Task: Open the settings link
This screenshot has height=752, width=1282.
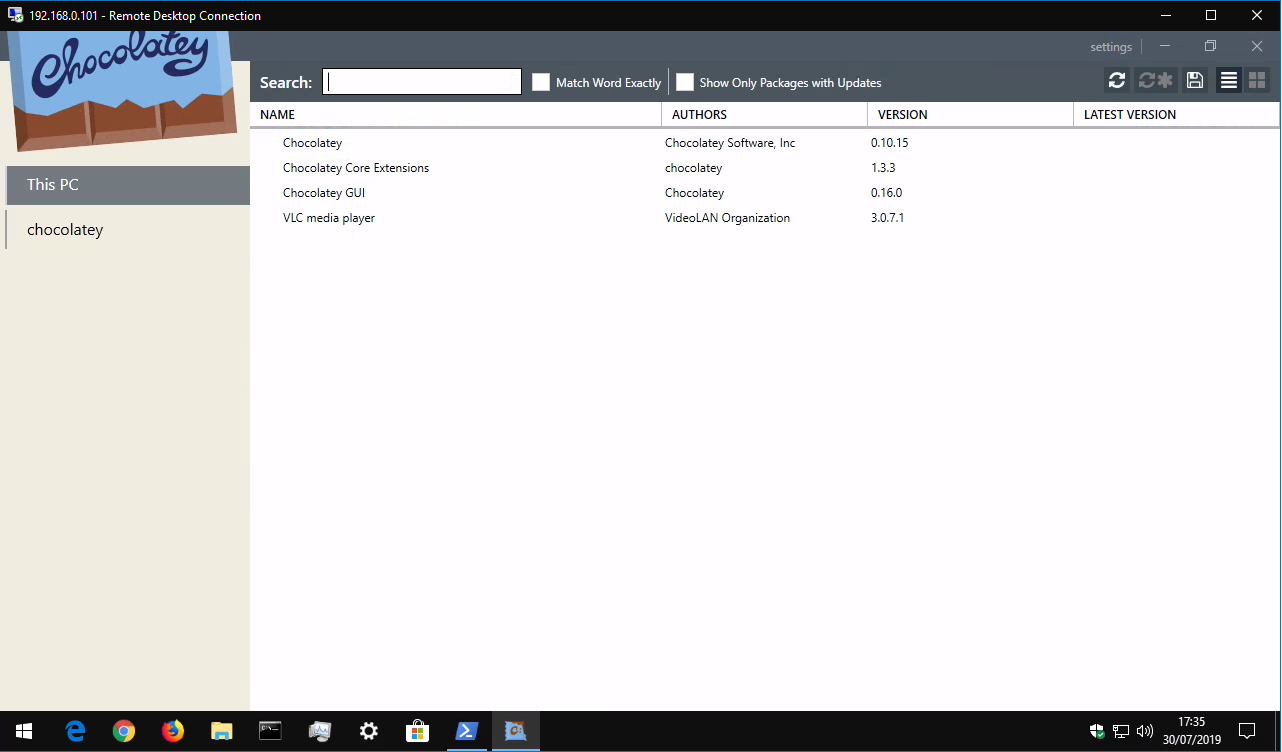Action: click(1111, 47)
